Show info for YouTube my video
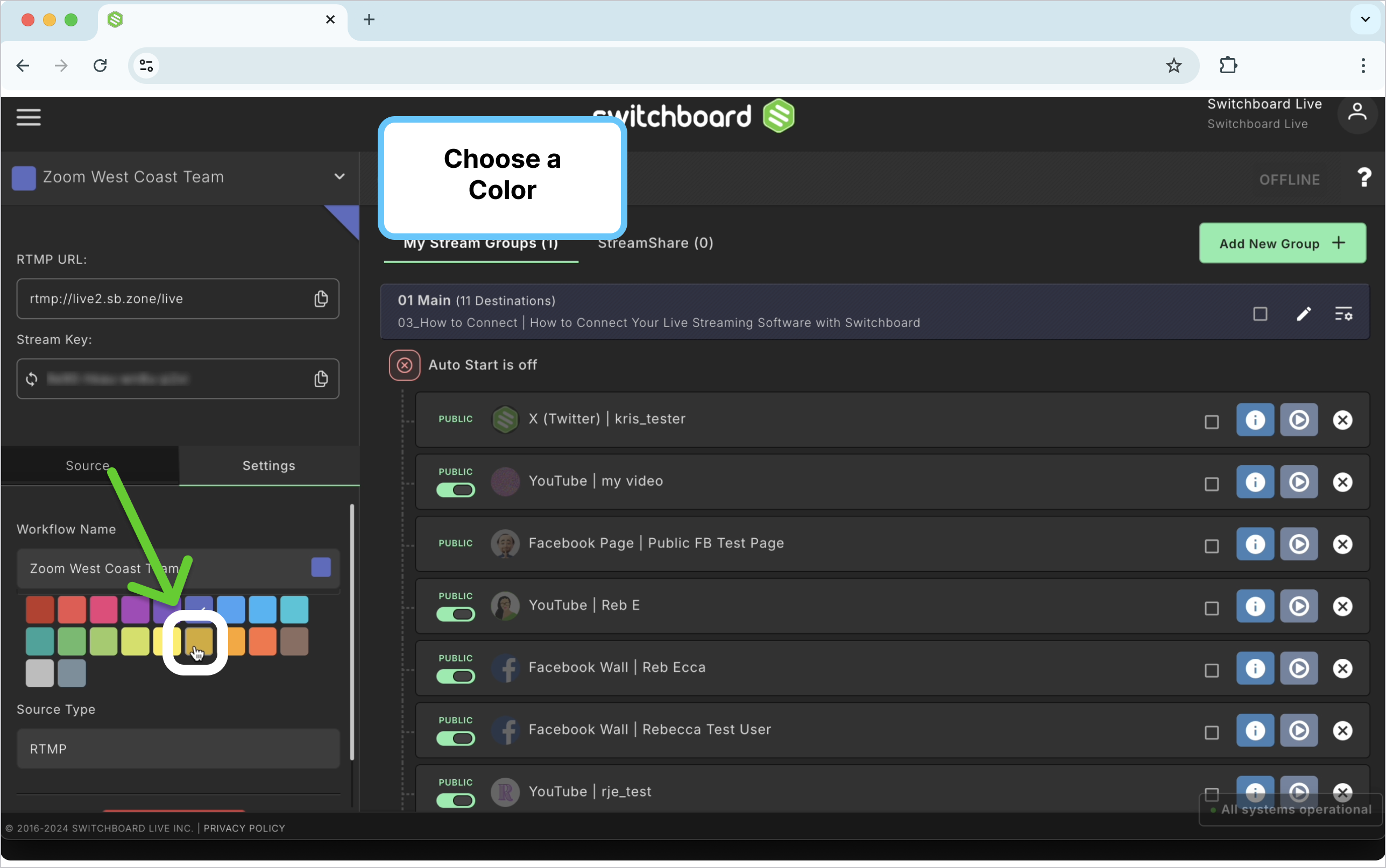This screenshot has height=868, width=1386. click(x=1255, y=482)
